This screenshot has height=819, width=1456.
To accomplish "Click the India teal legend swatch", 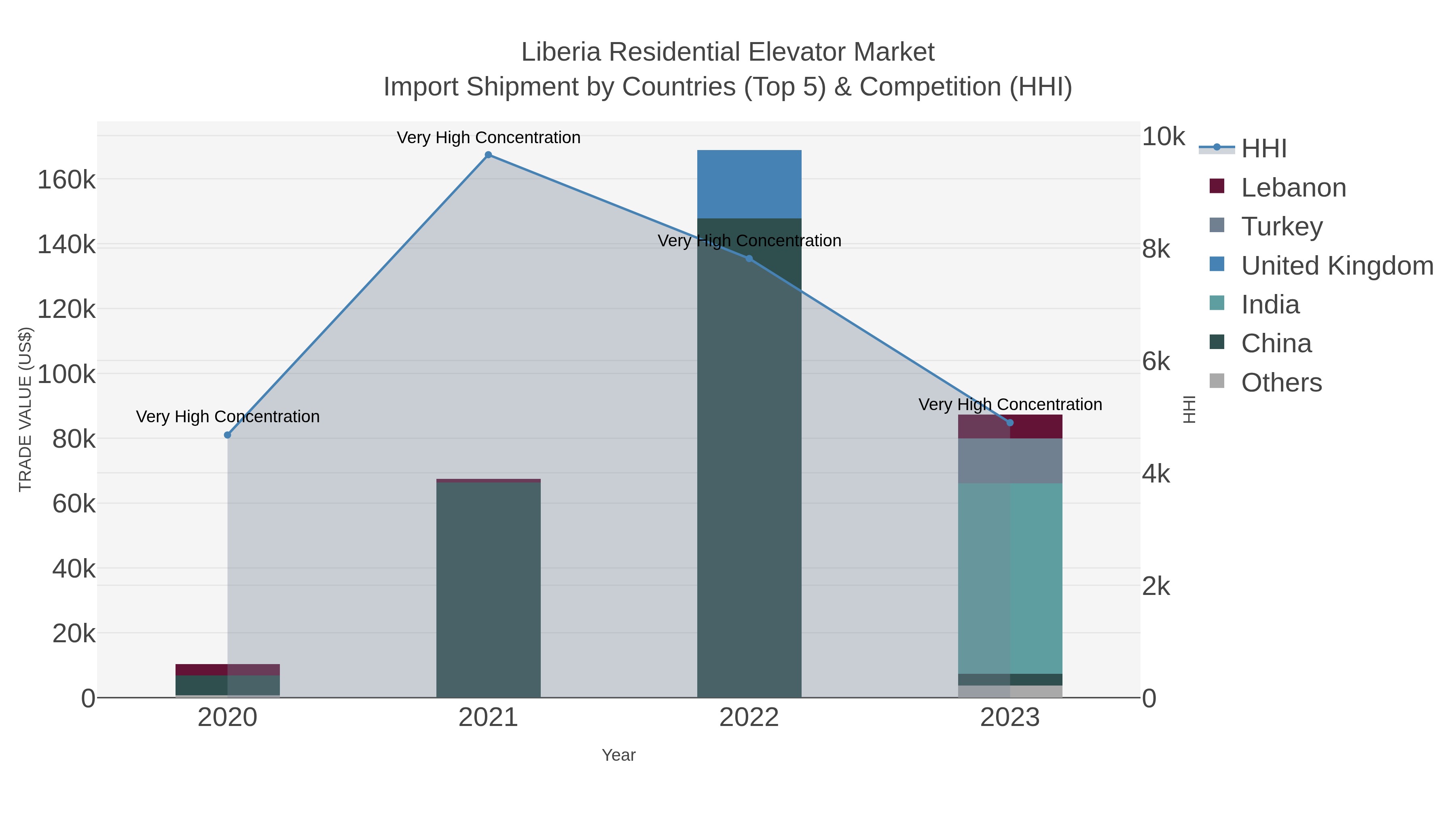I will (1217, 303).
